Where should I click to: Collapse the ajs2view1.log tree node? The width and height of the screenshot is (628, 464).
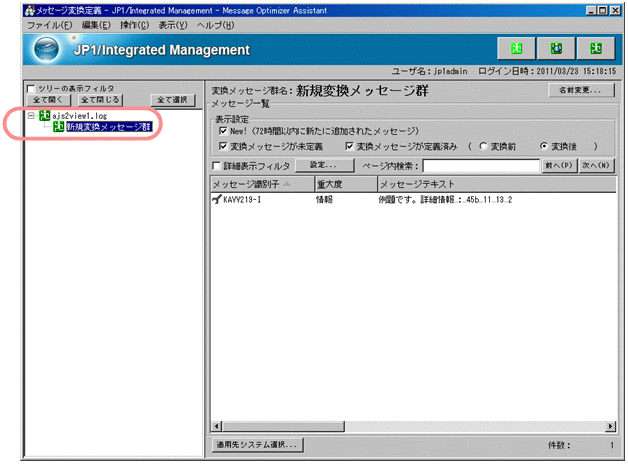tap(32, 115)
